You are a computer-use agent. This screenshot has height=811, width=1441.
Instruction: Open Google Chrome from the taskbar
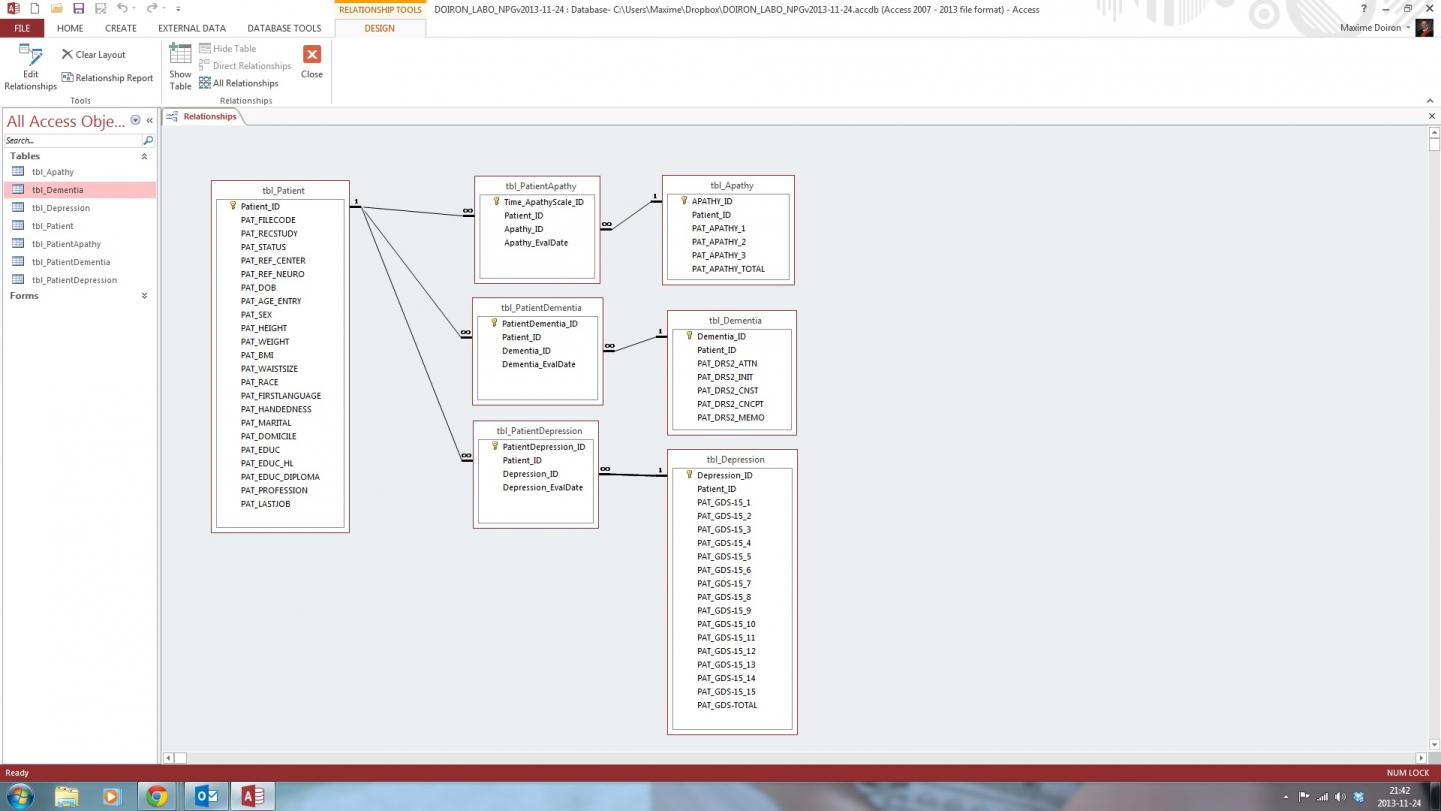click(157, 796)
